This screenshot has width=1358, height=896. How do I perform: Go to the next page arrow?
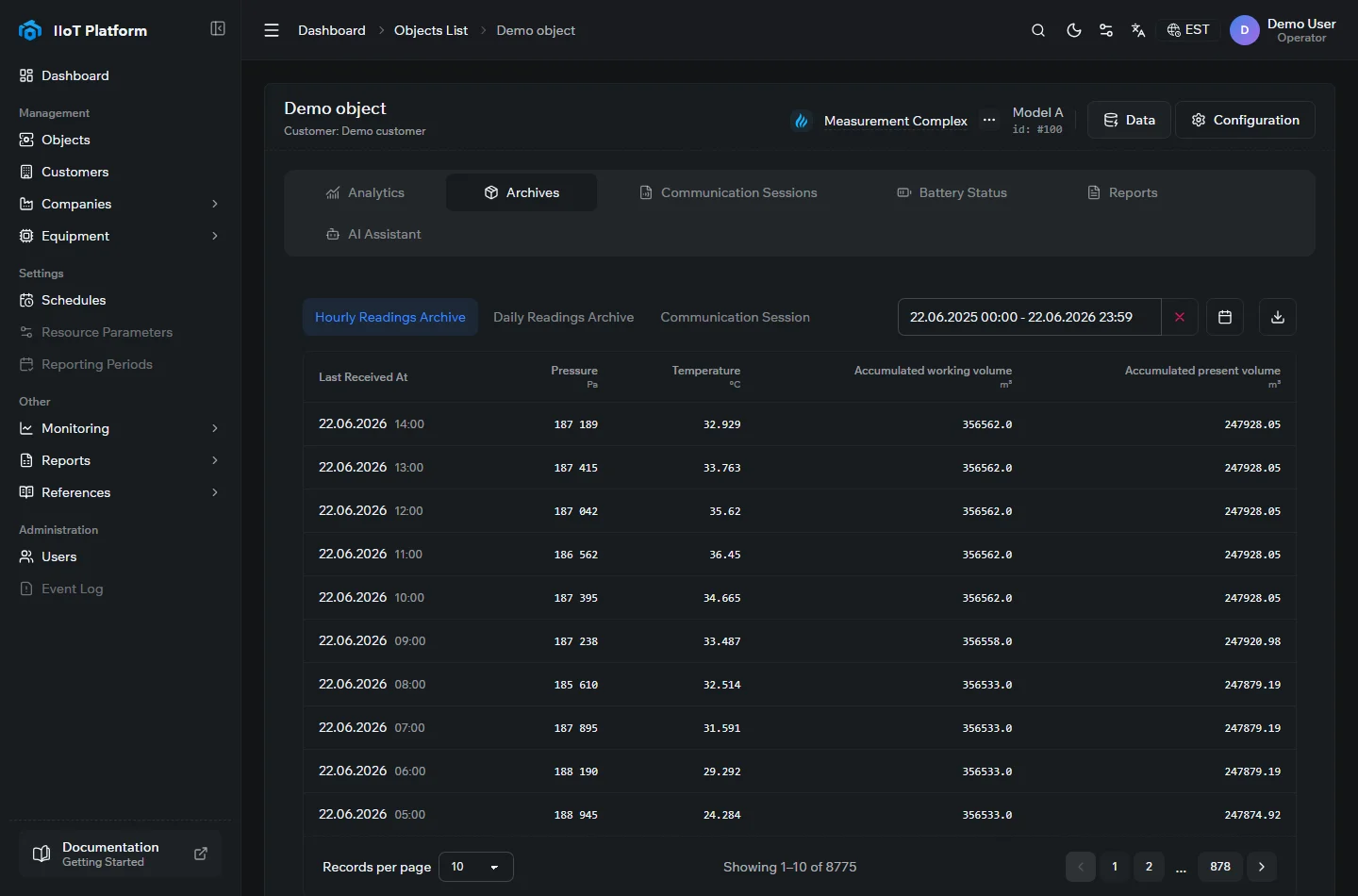pos(1262,867)
